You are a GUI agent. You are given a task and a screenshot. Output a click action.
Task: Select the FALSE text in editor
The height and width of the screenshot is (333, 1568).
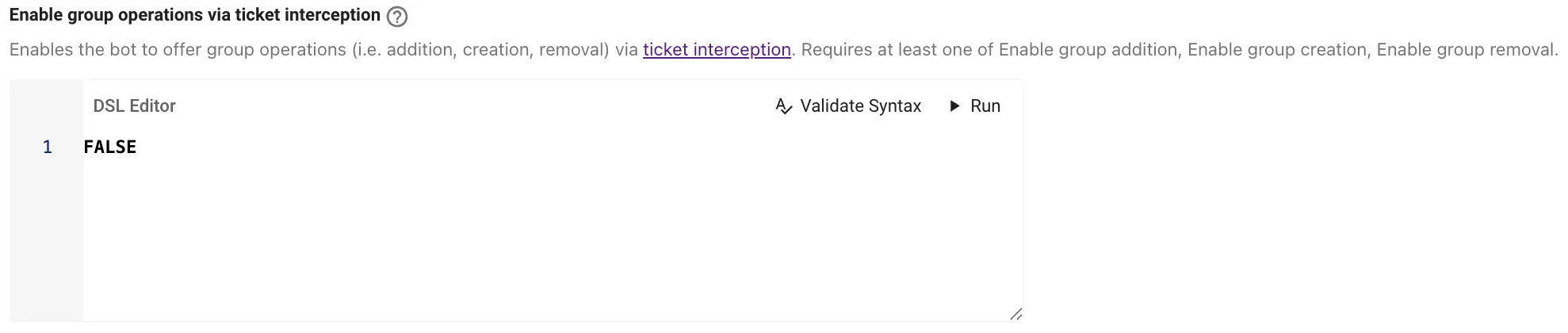click(110, 147)
